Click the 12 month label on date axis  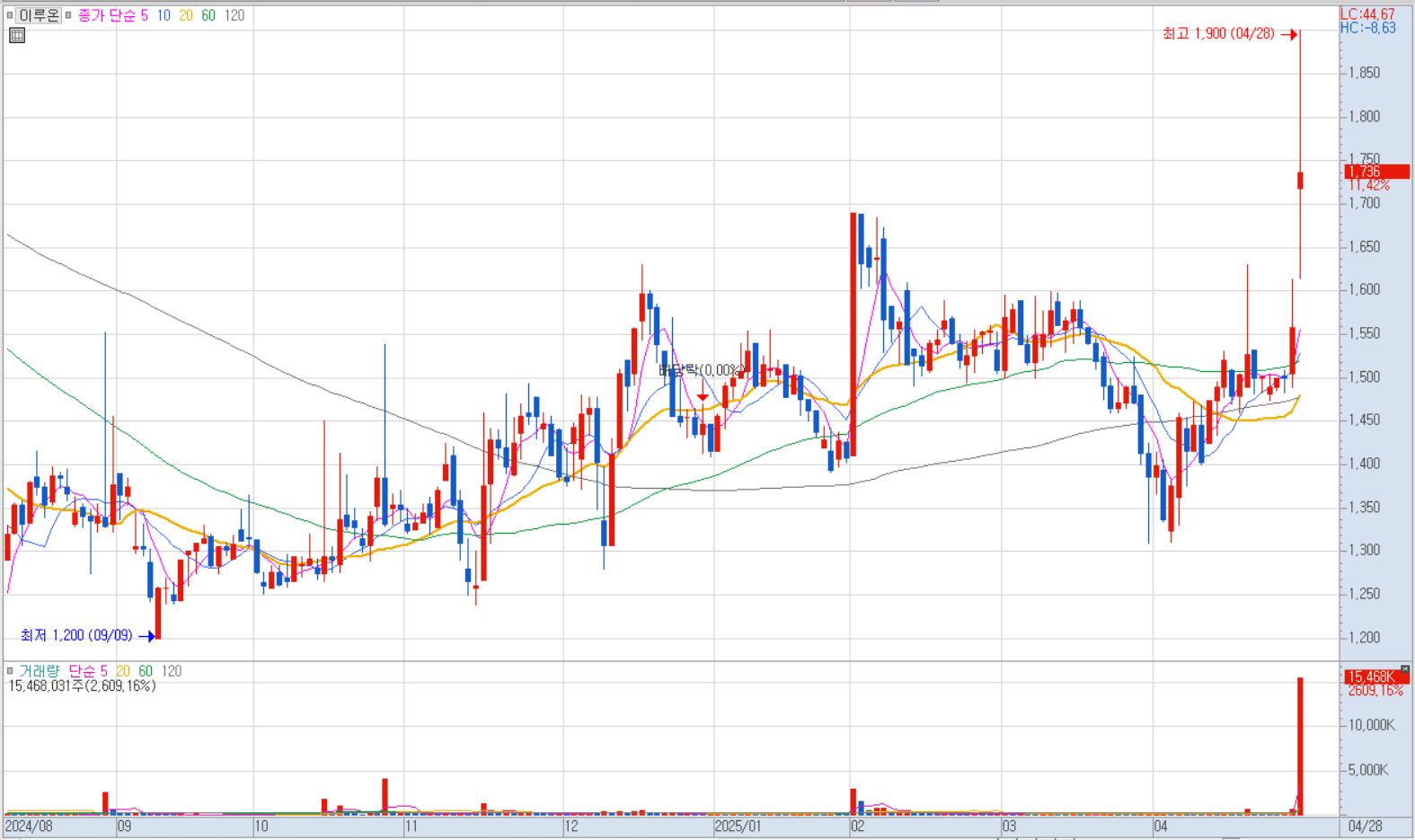tap(570, 826)
